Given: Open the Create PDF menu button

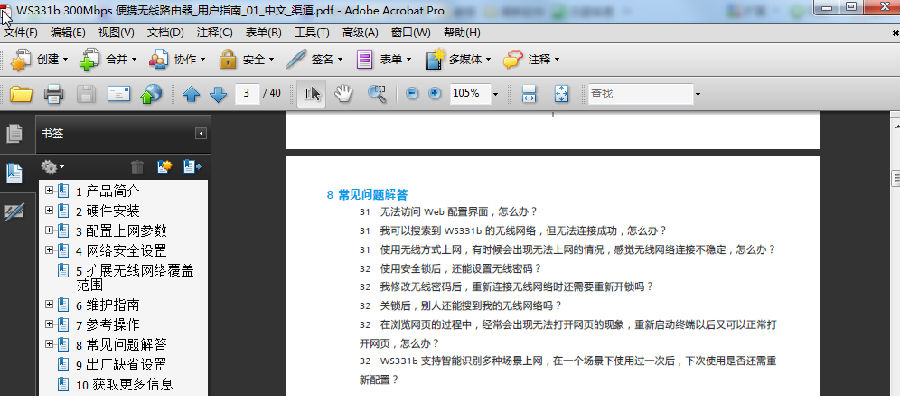Looking at the screenshot, I should click(x=39, y=59).
